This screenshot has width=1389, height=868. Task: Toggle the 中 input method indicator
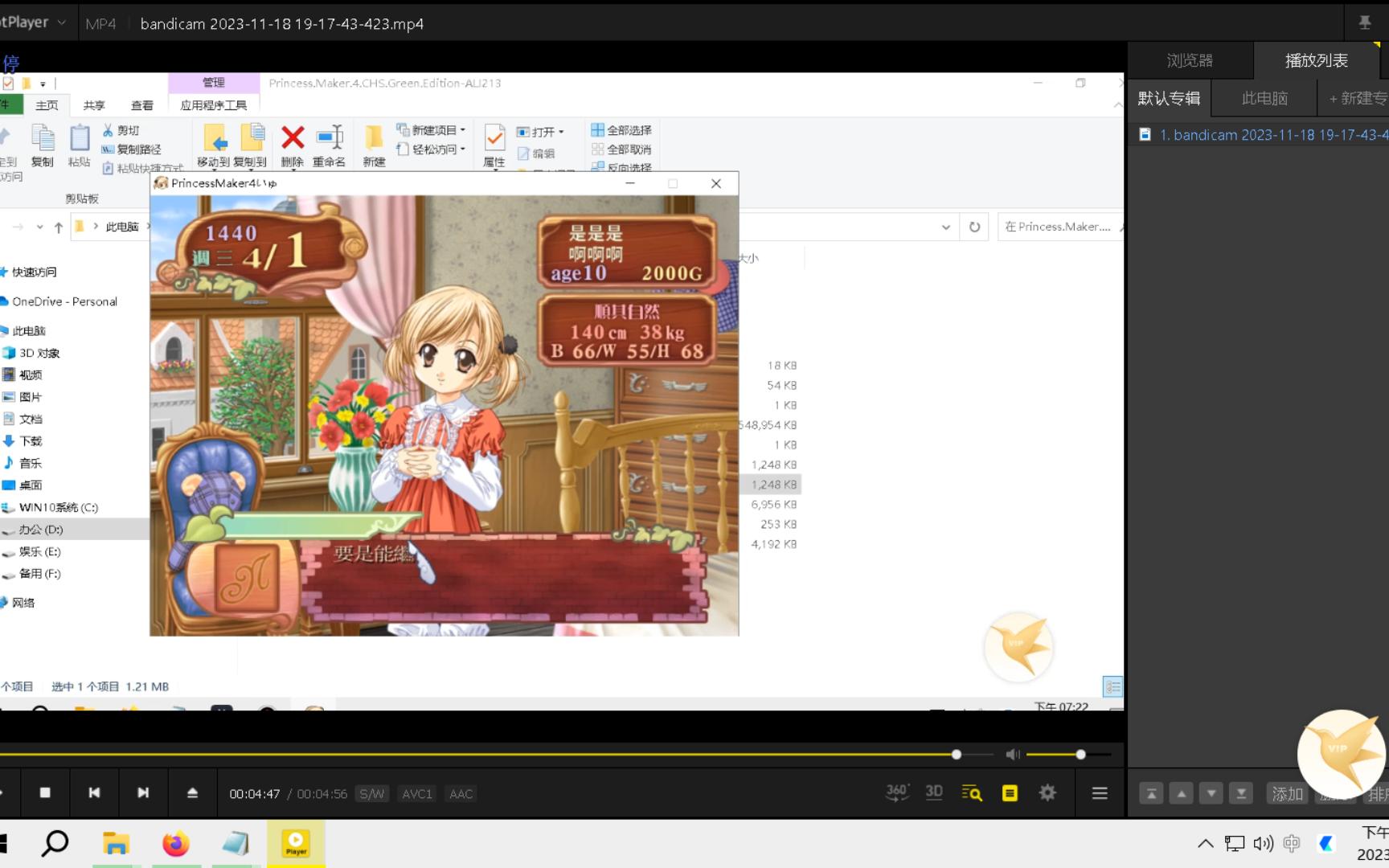pyautogui.click(x=1292, y=843)
